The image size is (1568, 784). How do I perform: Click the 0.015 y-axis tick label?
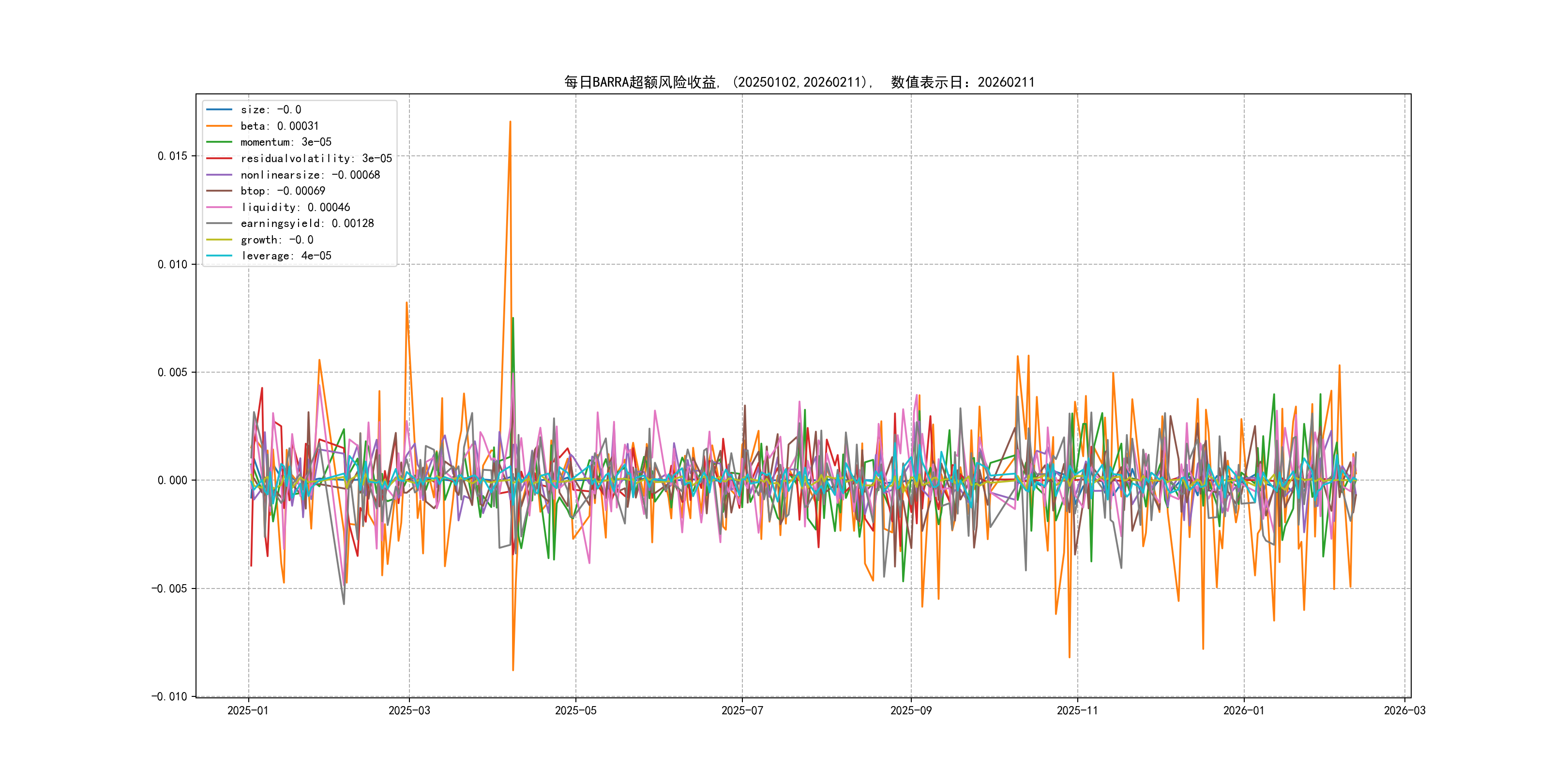[172, 156]
